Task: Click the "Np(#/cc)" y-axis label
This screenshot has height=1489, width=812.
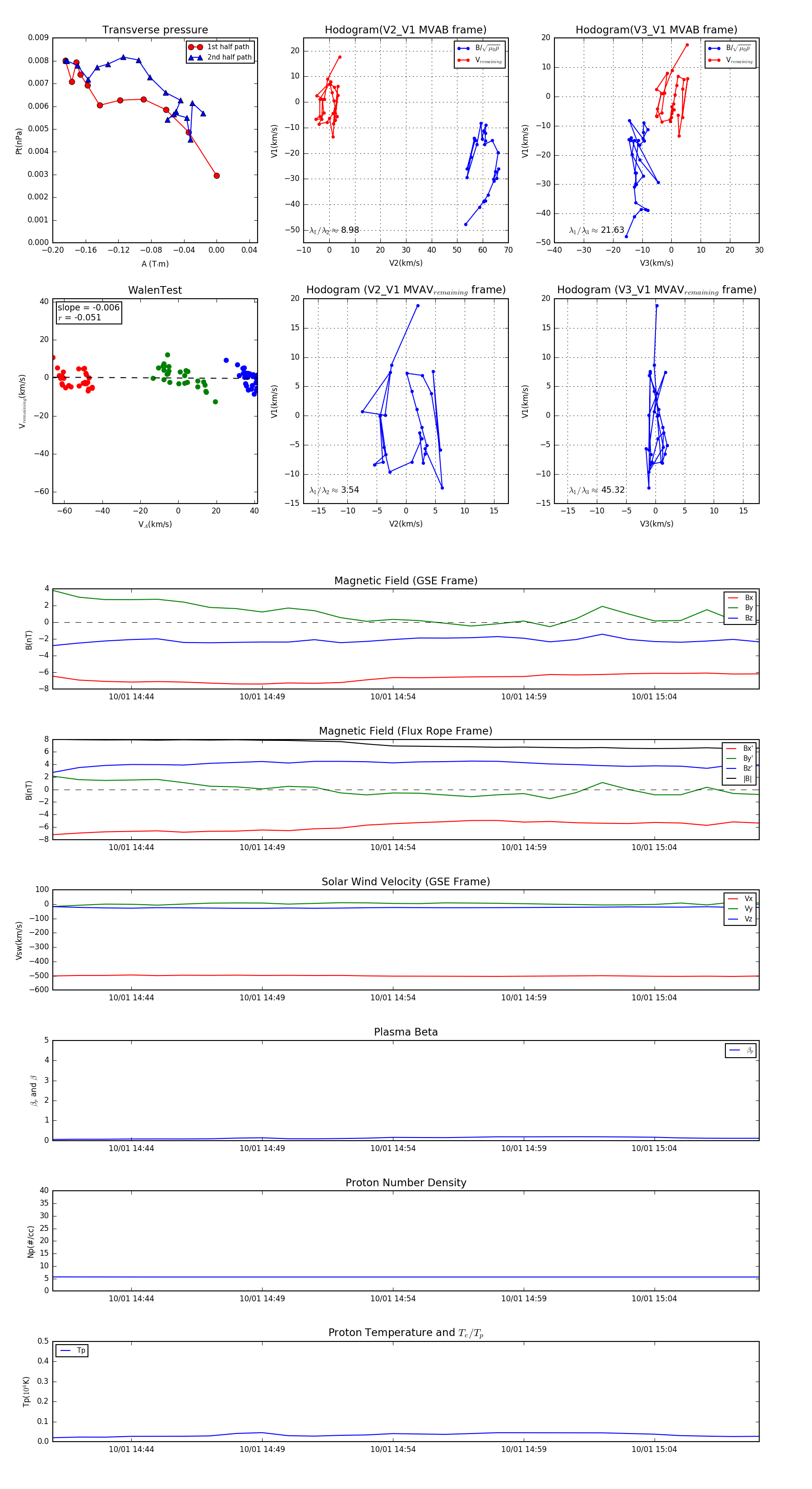Action: 31,1242
